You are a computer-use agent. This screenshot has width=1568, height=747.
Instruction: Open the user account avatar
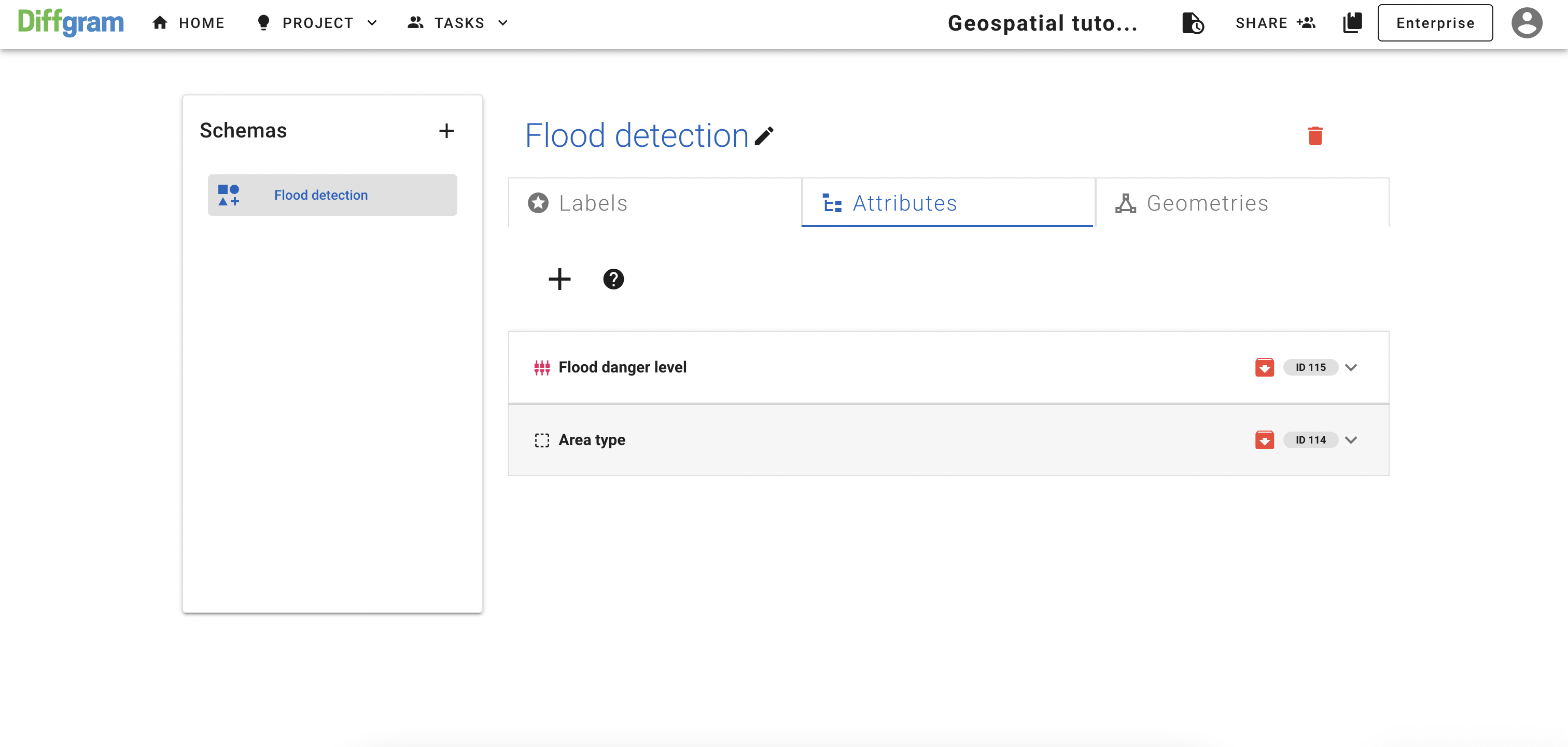(x=1527, y=23)
